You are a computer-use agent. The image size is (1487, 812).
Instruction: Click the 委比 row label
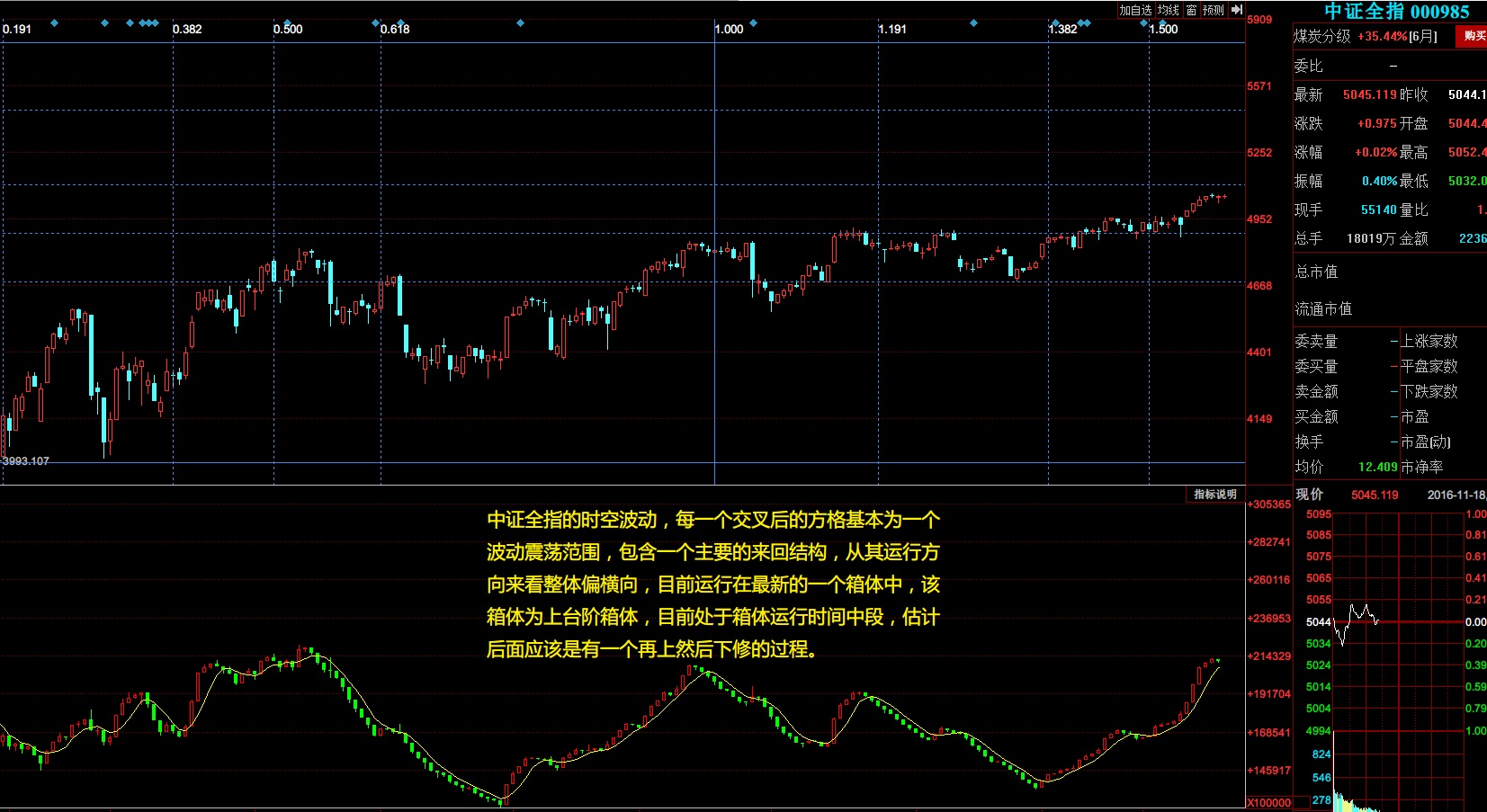click(x=1308, y=66)
